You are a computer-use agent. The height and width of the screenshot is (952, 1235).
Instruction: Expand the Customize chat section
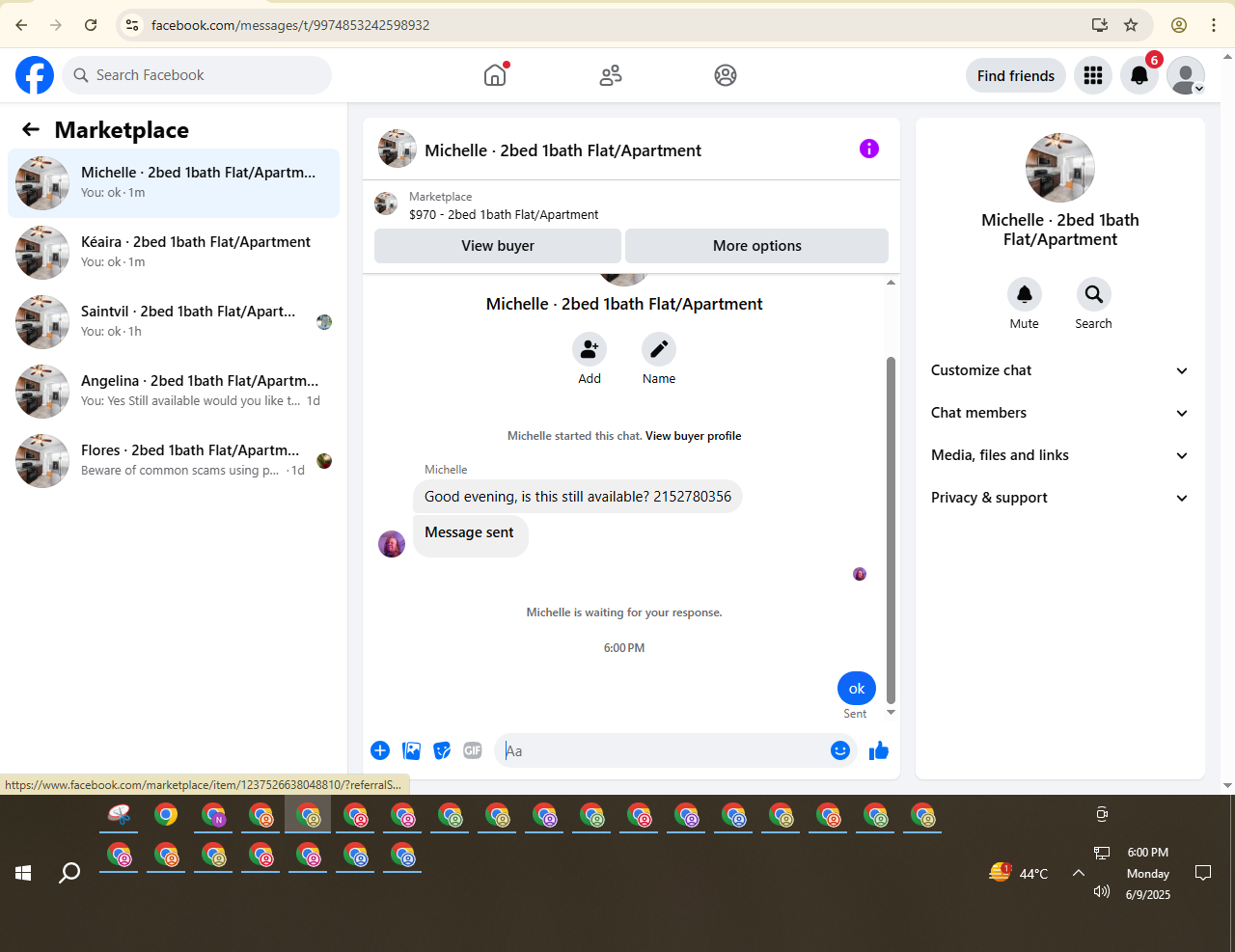1060,370
